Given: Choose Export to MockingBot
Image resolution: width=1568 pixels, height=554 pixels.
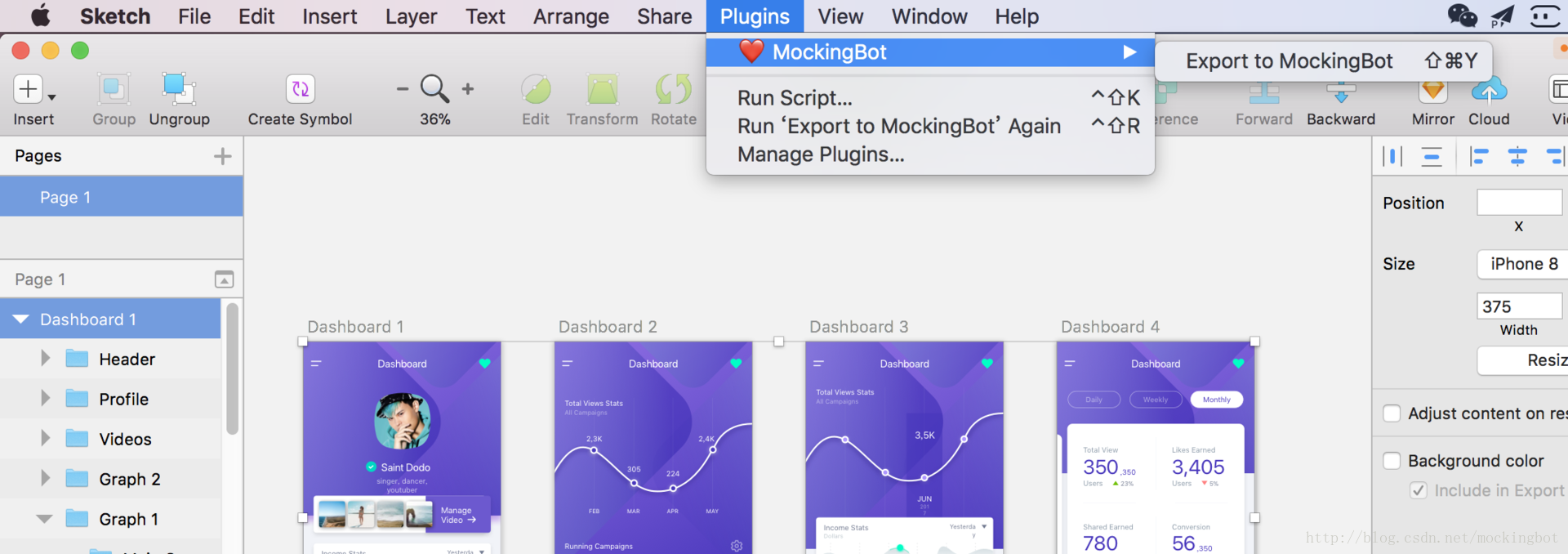Looking at the screenshot, I should (1323, 61).
